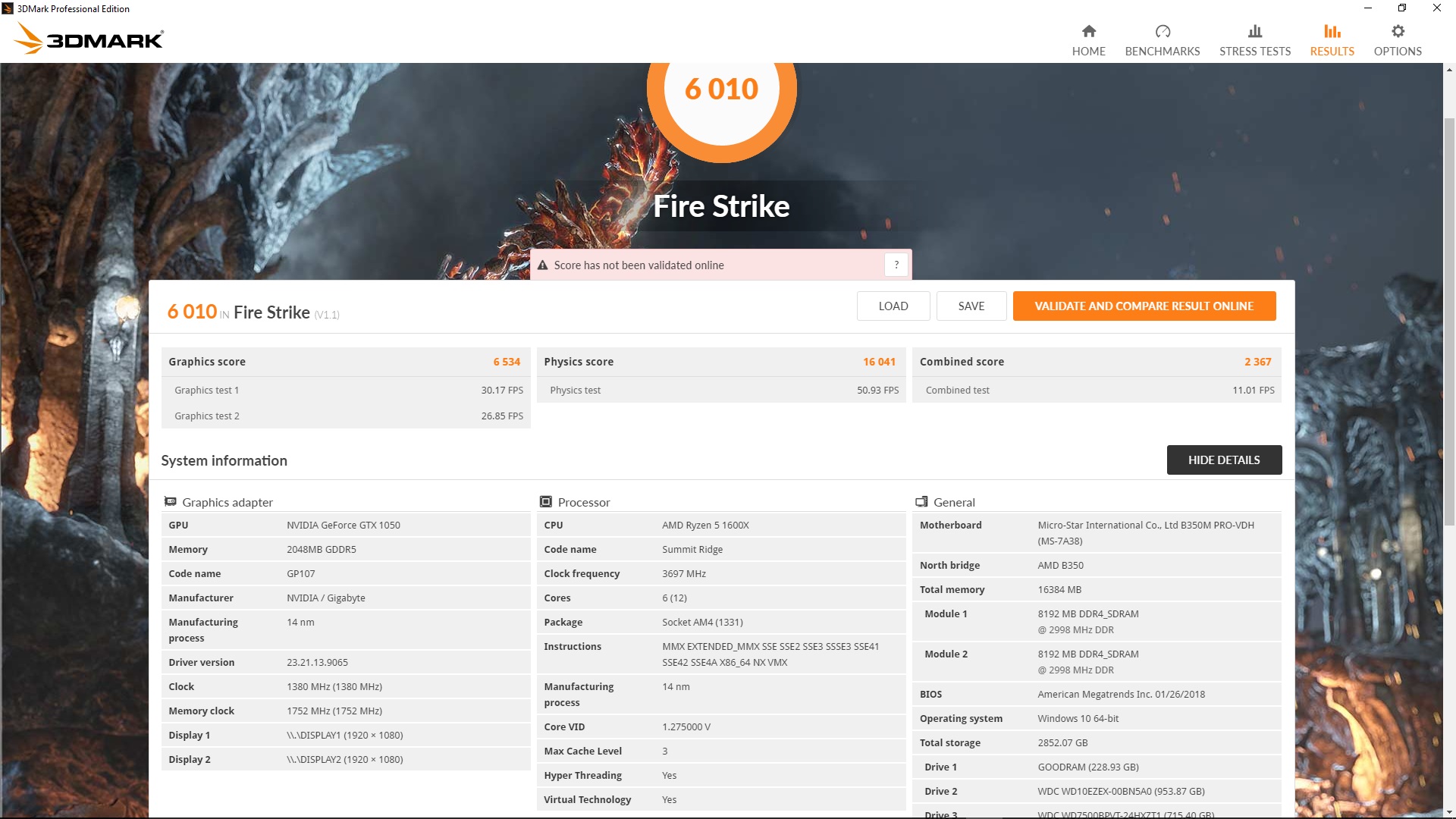Image resolution: width=1456 pixels, height=819 pixels.
Task: Click the Results bar chart icon
Action: tap(1332, 31)
